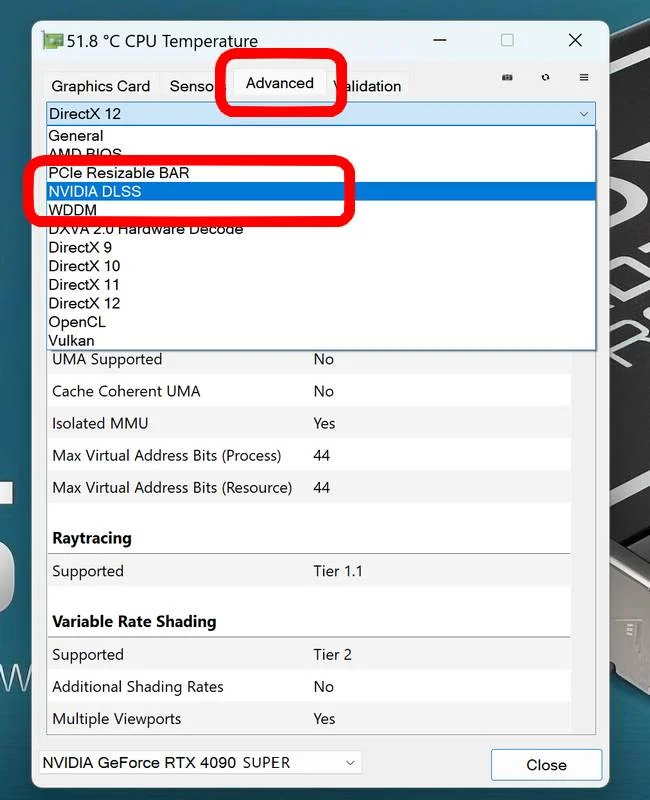The width and height of the screenshot is (650, 800).
Task: Choose General from the dropdown list
Action: point(321,136)
